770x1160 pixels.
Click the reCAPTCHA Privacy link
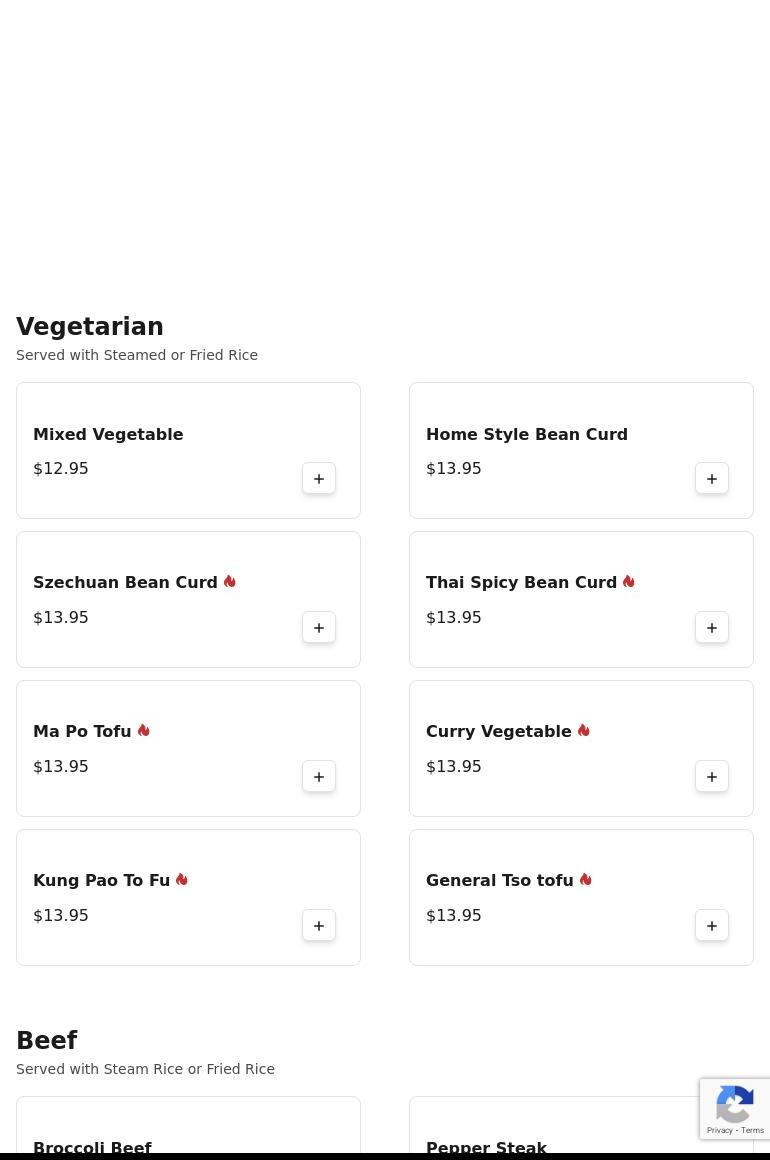pyautogui.click(x=719, y=1130)
